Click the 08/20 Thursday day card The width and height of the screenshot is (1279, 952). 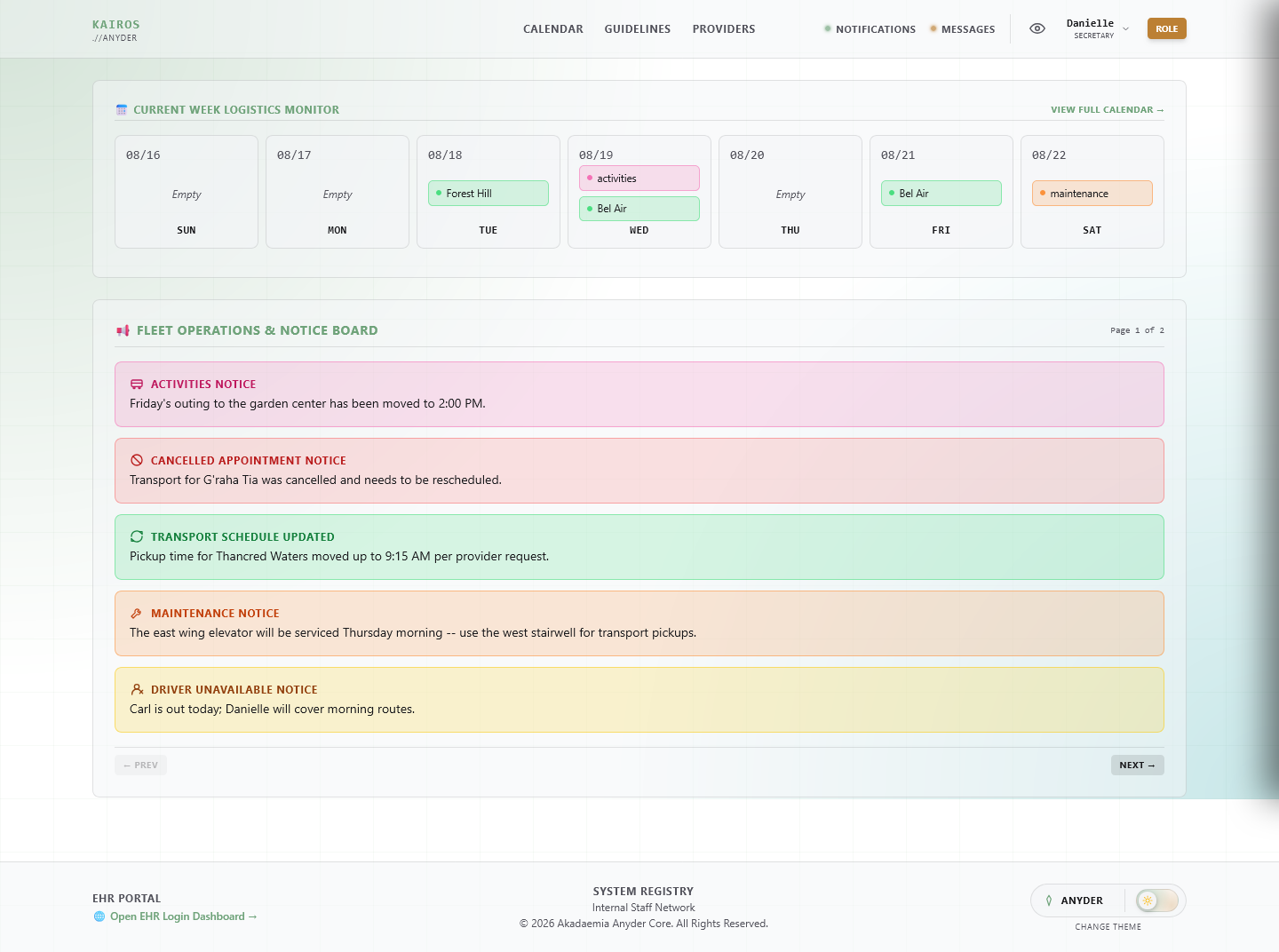[790, 192]
